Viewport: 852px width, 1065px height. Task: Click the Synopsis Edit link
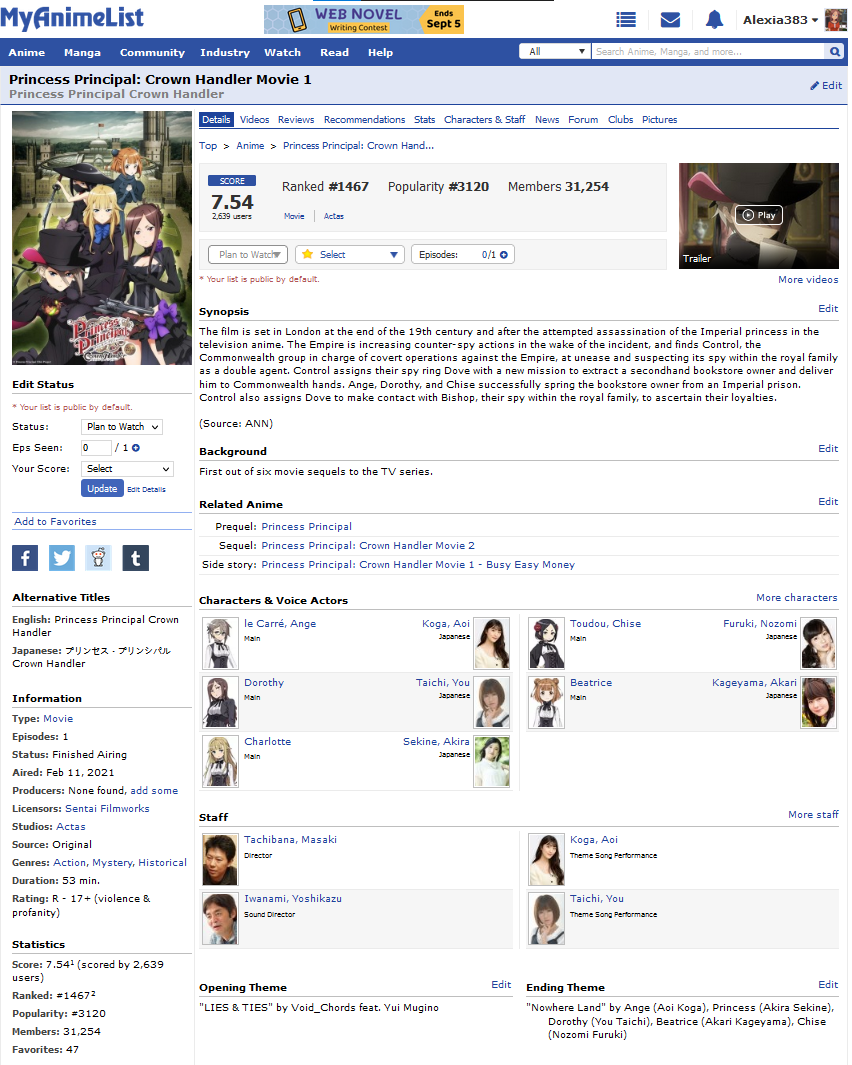828,308
